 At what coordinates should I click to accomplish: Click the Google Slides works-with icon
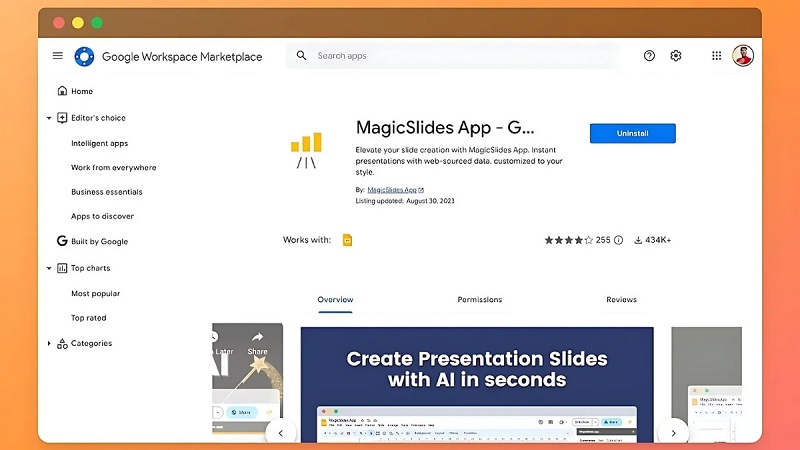[347, 240]
